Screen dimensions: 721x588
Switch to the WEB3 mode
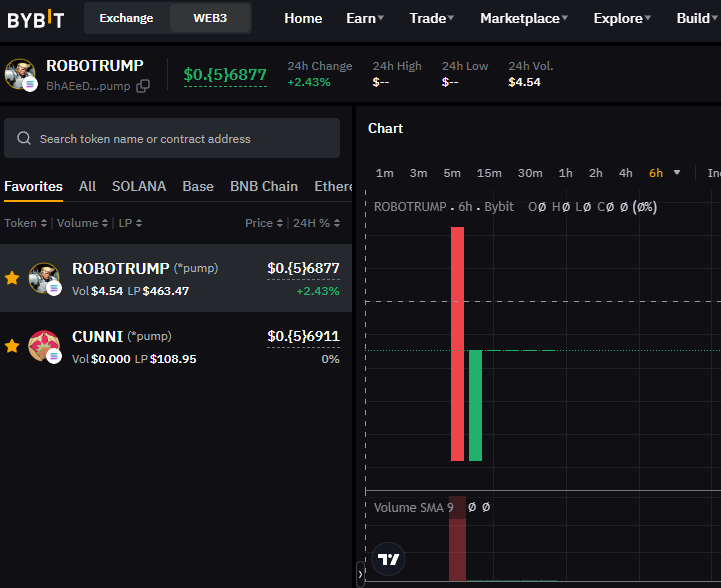(x=210, y=18)
